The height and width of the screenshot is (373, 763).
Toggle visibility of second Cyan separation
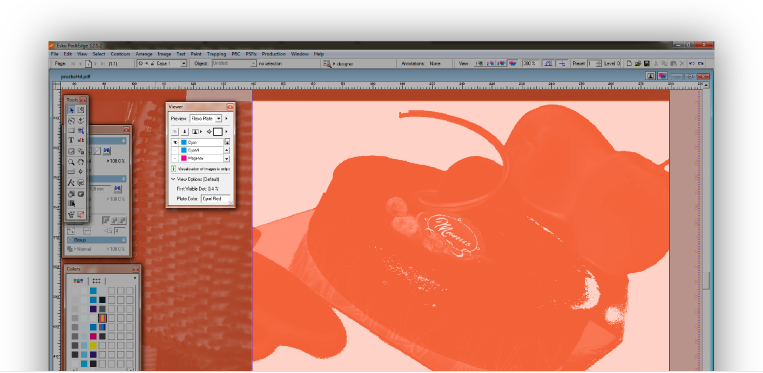pos(175,150)
